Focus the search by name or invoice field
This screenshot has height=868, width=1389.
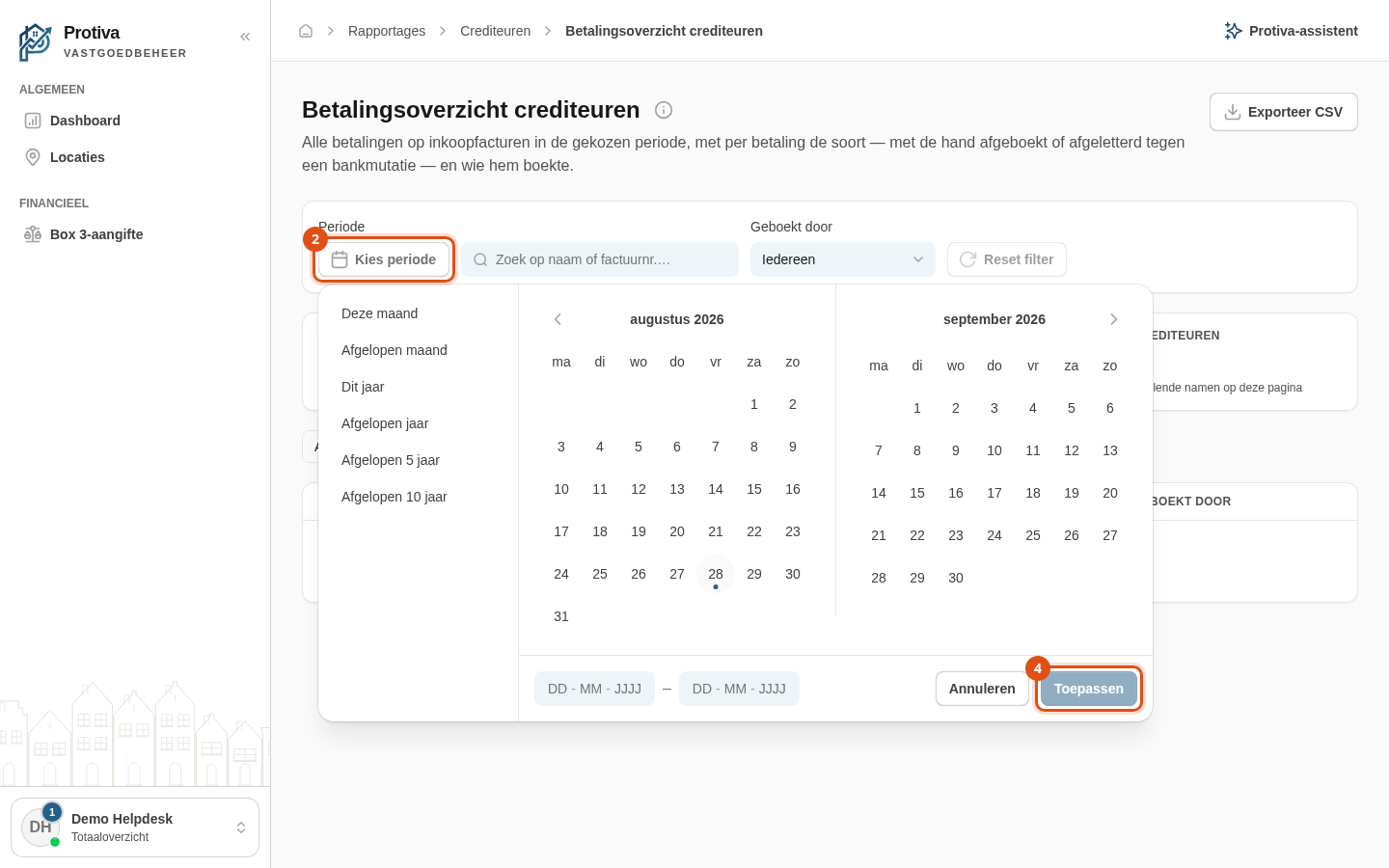600,259
